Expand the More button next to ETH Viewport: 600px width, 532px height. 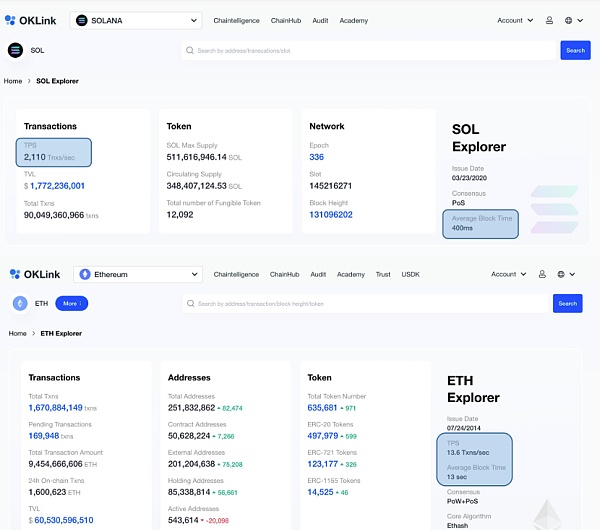point(71,303)
